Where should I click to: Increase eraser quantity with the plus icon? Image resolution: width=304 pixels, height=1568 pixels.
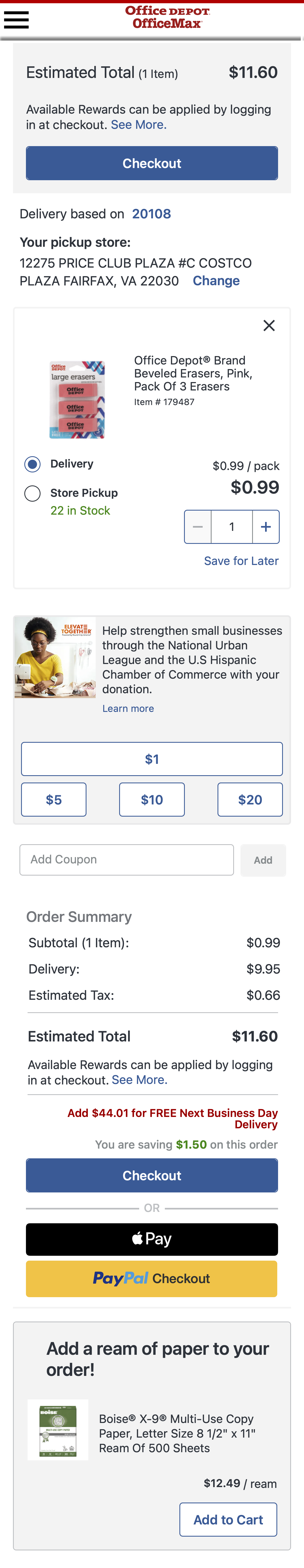[265, 527]
